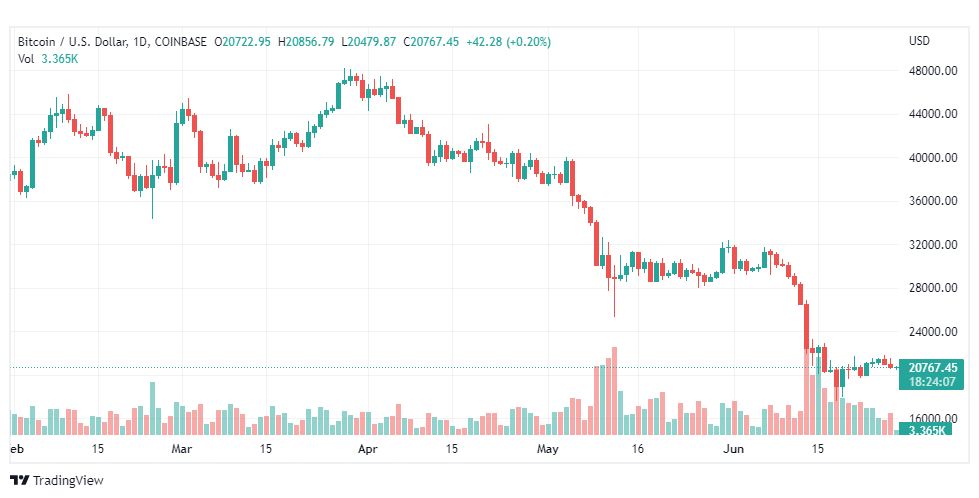Click the current price label 20767.45

932,368
